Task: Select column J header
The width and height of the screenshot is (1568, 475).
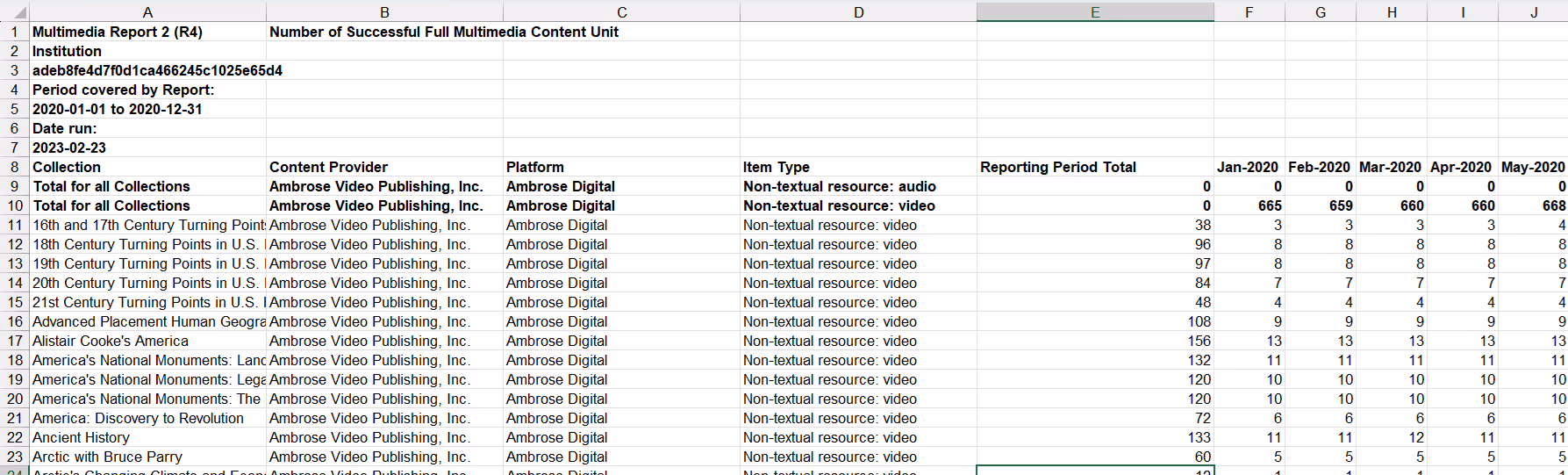Action: [1533, 12]
